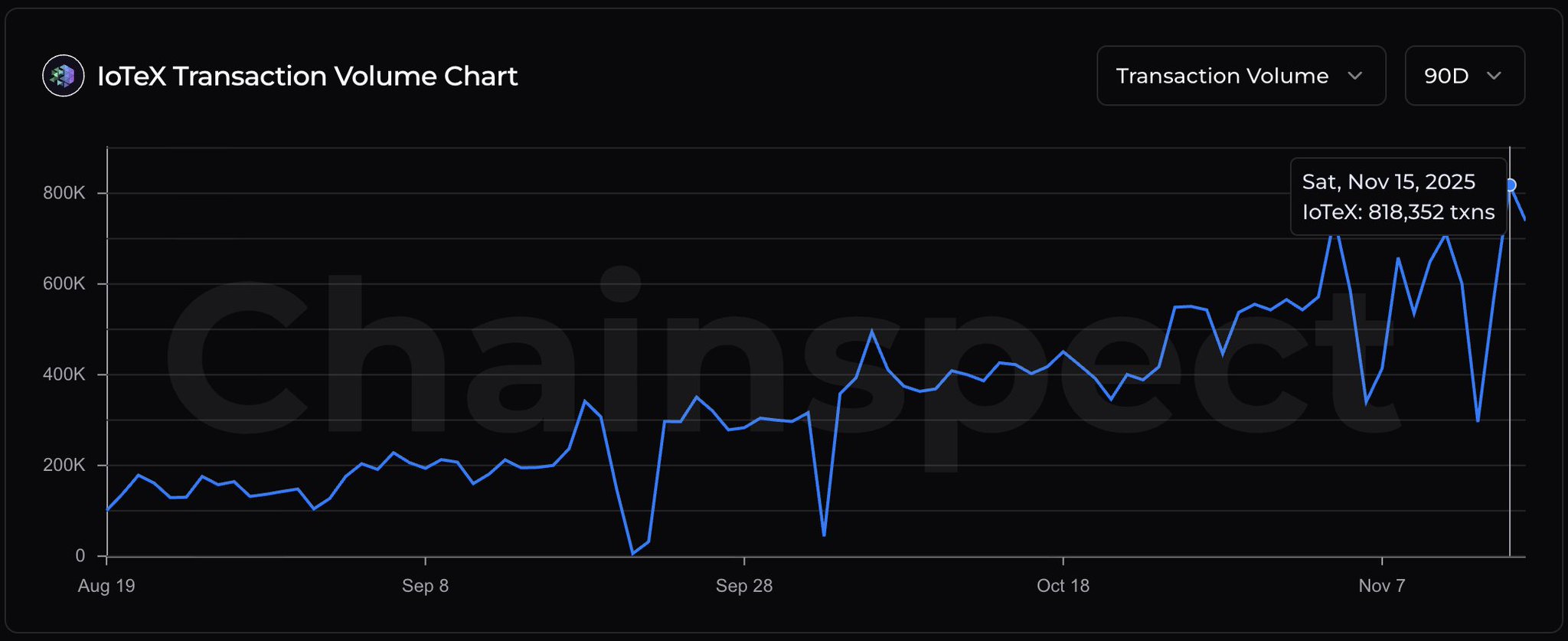Click the 800K y-axis label
The height and width of the screenshot is (641, 1568).
(64, 193)
